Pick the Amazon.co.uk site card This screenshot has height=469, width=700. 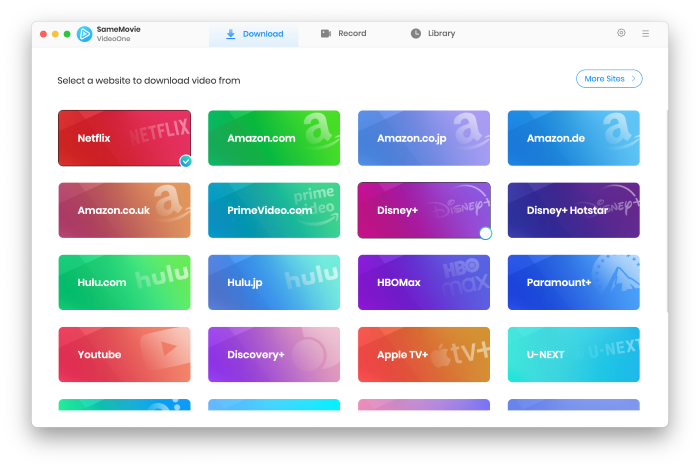point(125,210)
